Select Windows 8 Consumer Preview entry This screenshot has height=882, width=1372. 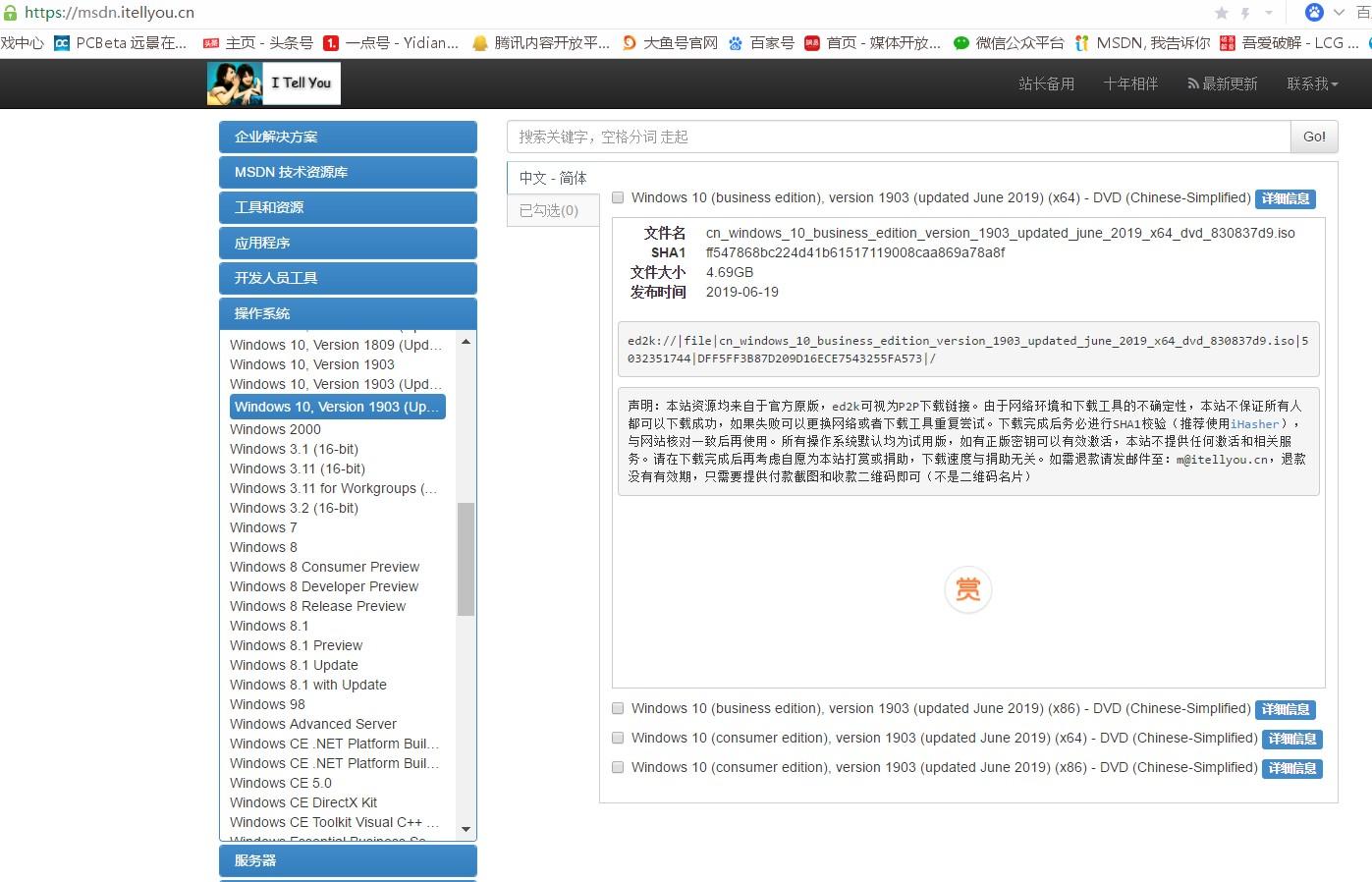[x=324, y=567]
